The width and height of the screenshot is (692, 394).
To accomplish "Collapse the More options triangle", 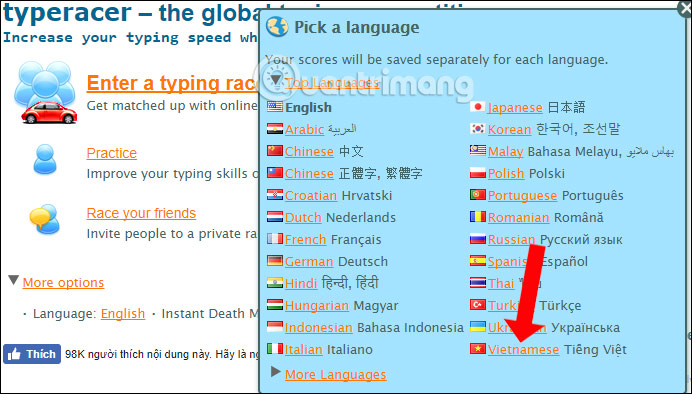I will point(14,280).
